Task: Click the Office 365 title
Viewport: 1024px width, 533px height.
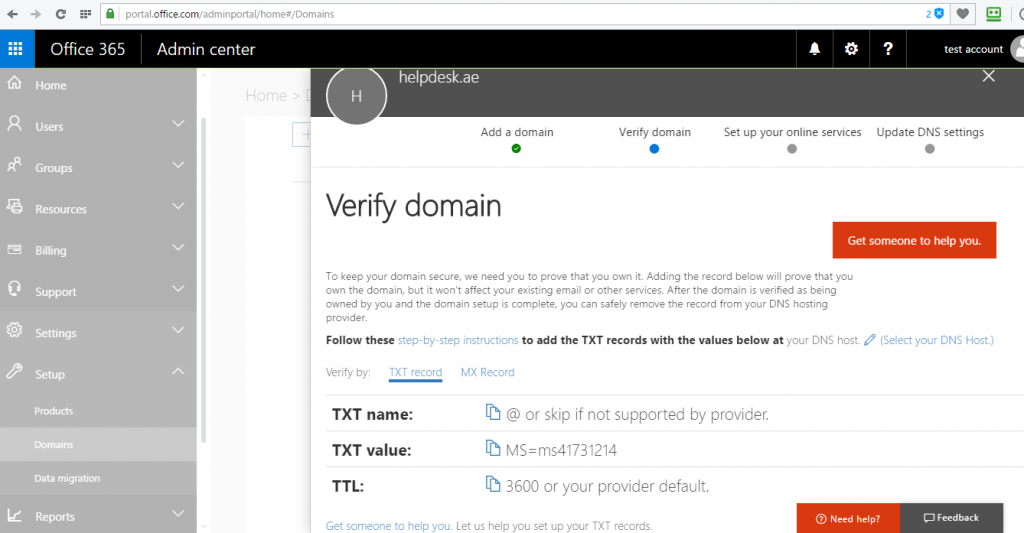Action: click(x=88, y=49)
